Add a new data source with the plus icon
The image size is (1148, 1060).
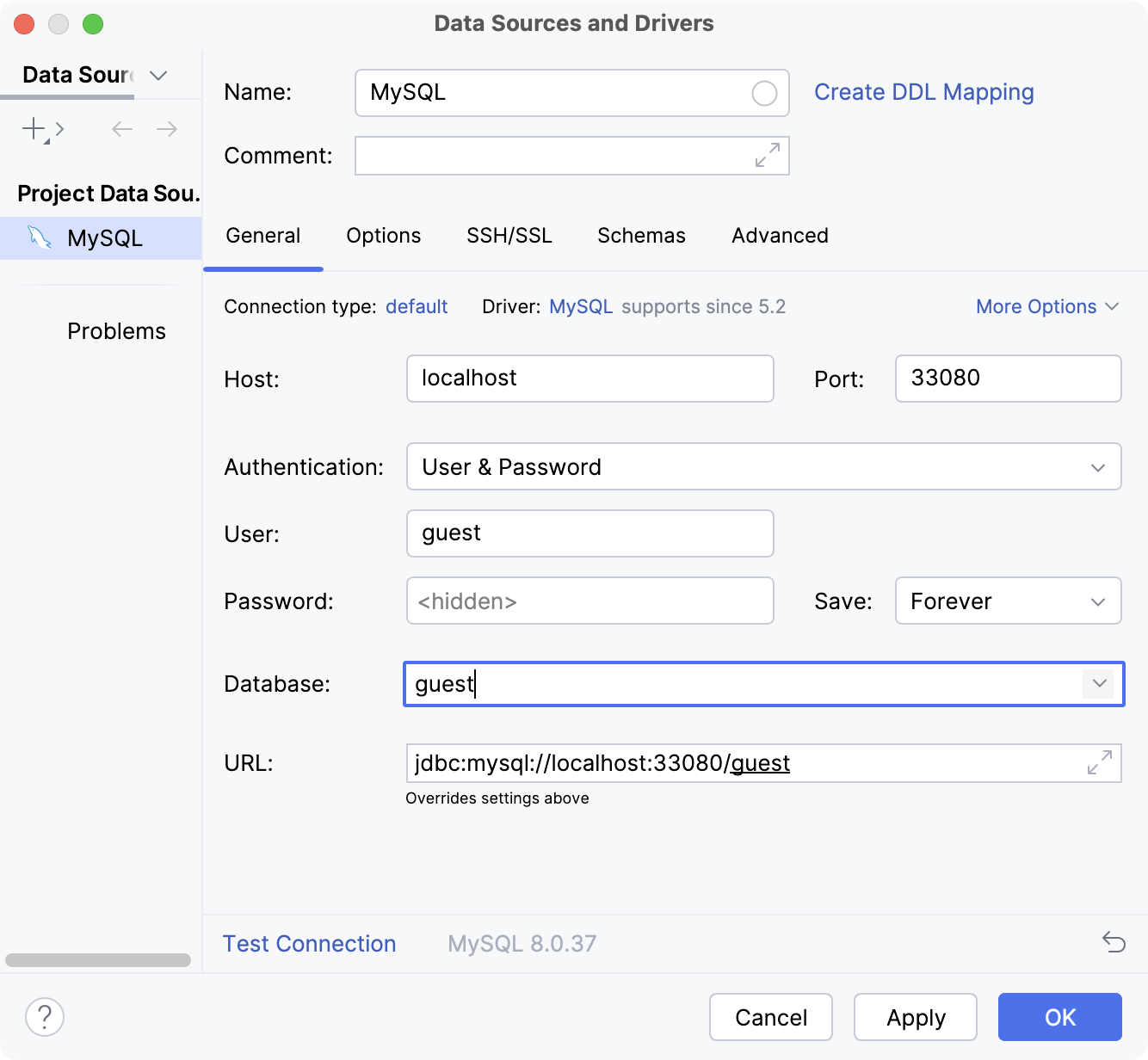coord(33,129)
